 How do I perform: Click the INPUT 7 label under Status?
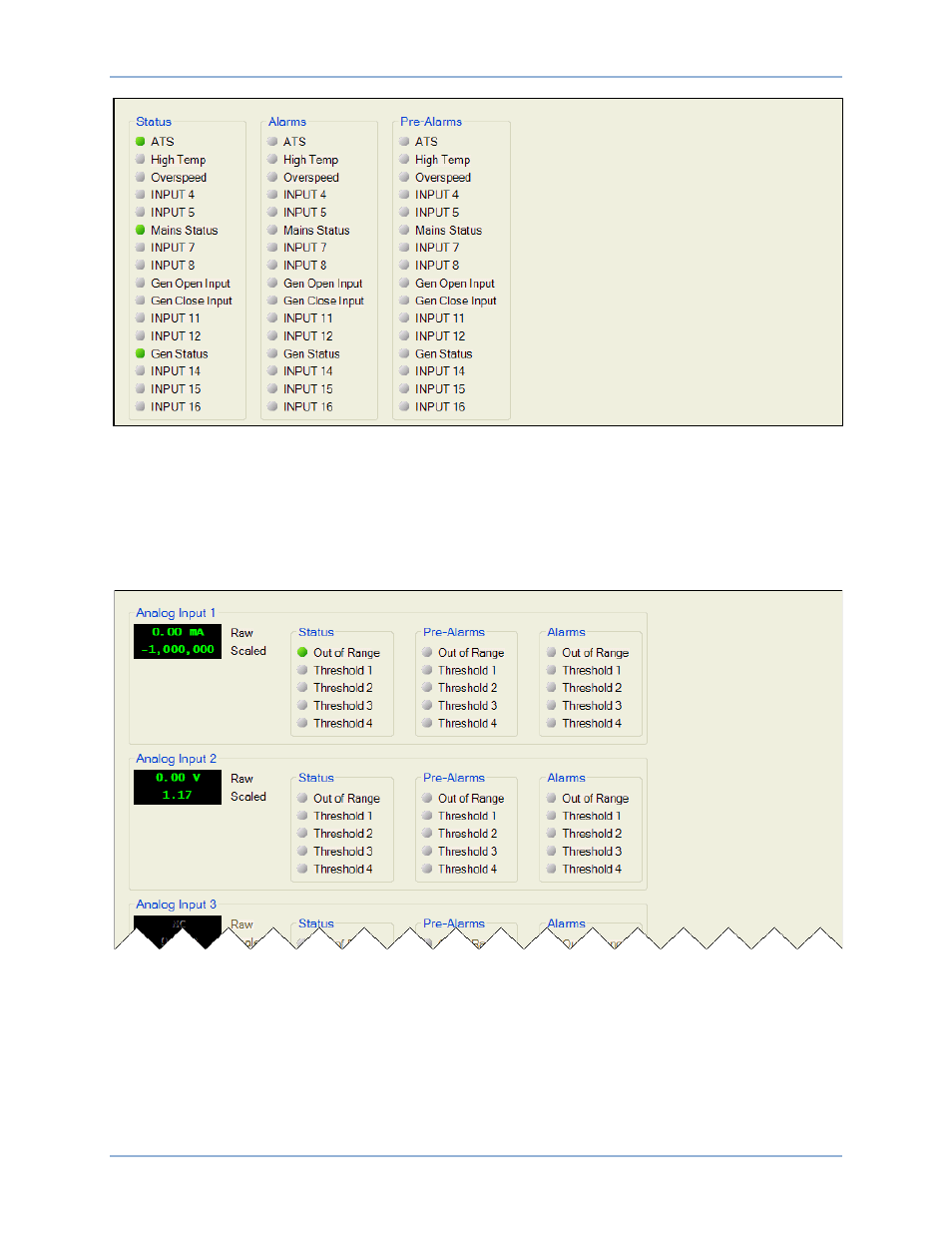[173, 248]
